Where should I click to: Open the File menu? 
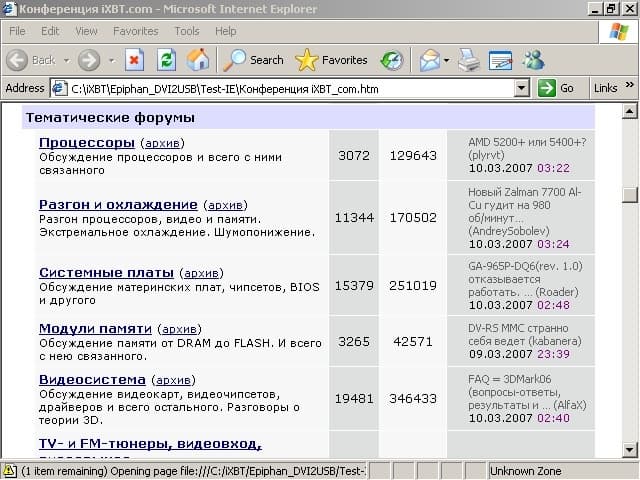point(17,31)
